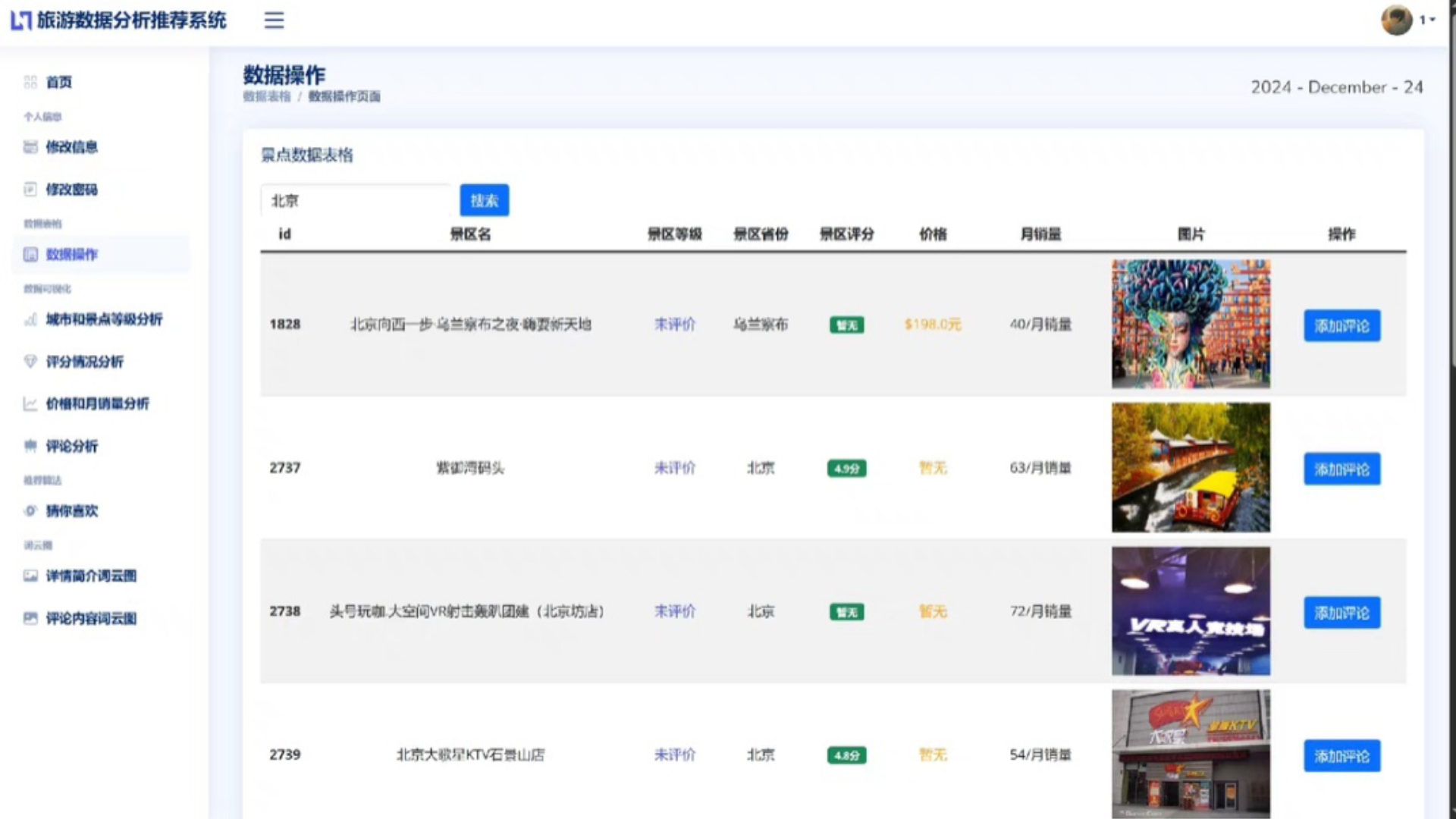
Task: Click the 修改信息 sidebar icon
Action: click(30, 147)
